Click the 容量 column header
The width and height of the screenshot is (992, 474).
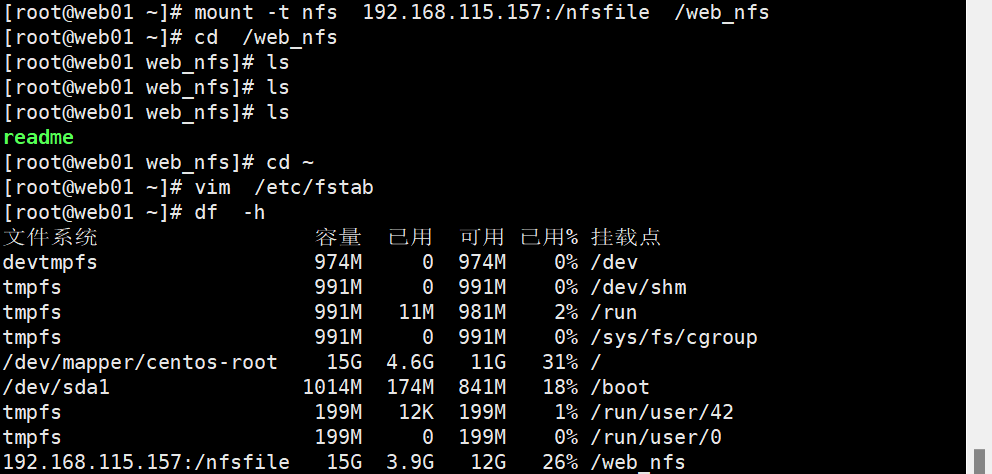pos(338,237)
